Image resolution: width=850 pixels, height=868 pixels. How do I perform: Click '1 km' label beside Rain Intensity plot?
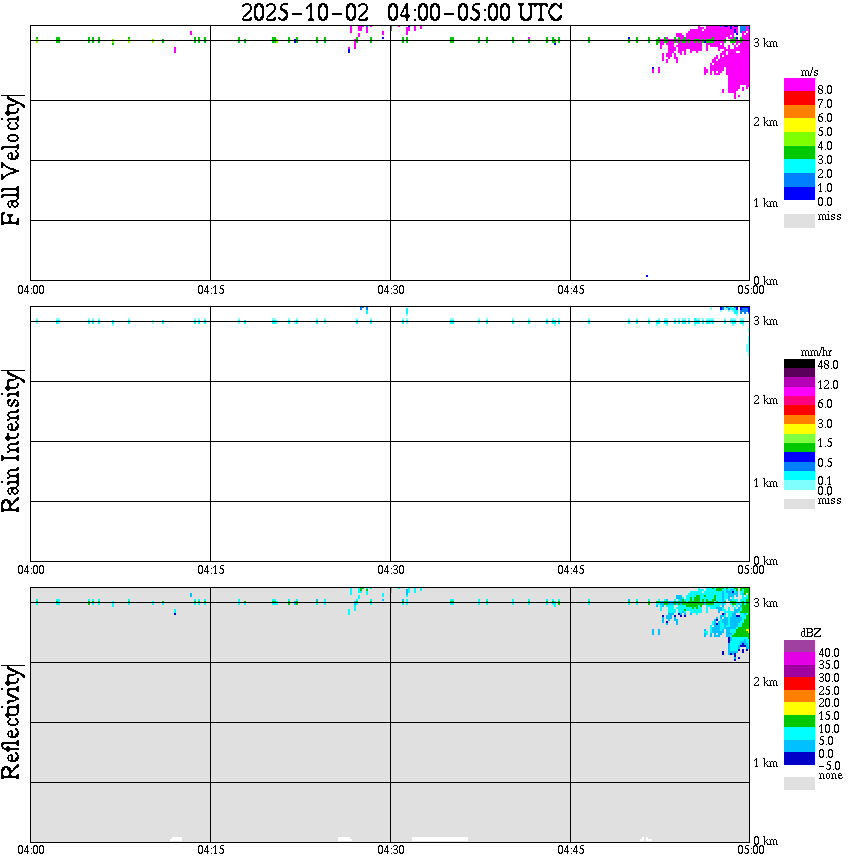(766, 483)
